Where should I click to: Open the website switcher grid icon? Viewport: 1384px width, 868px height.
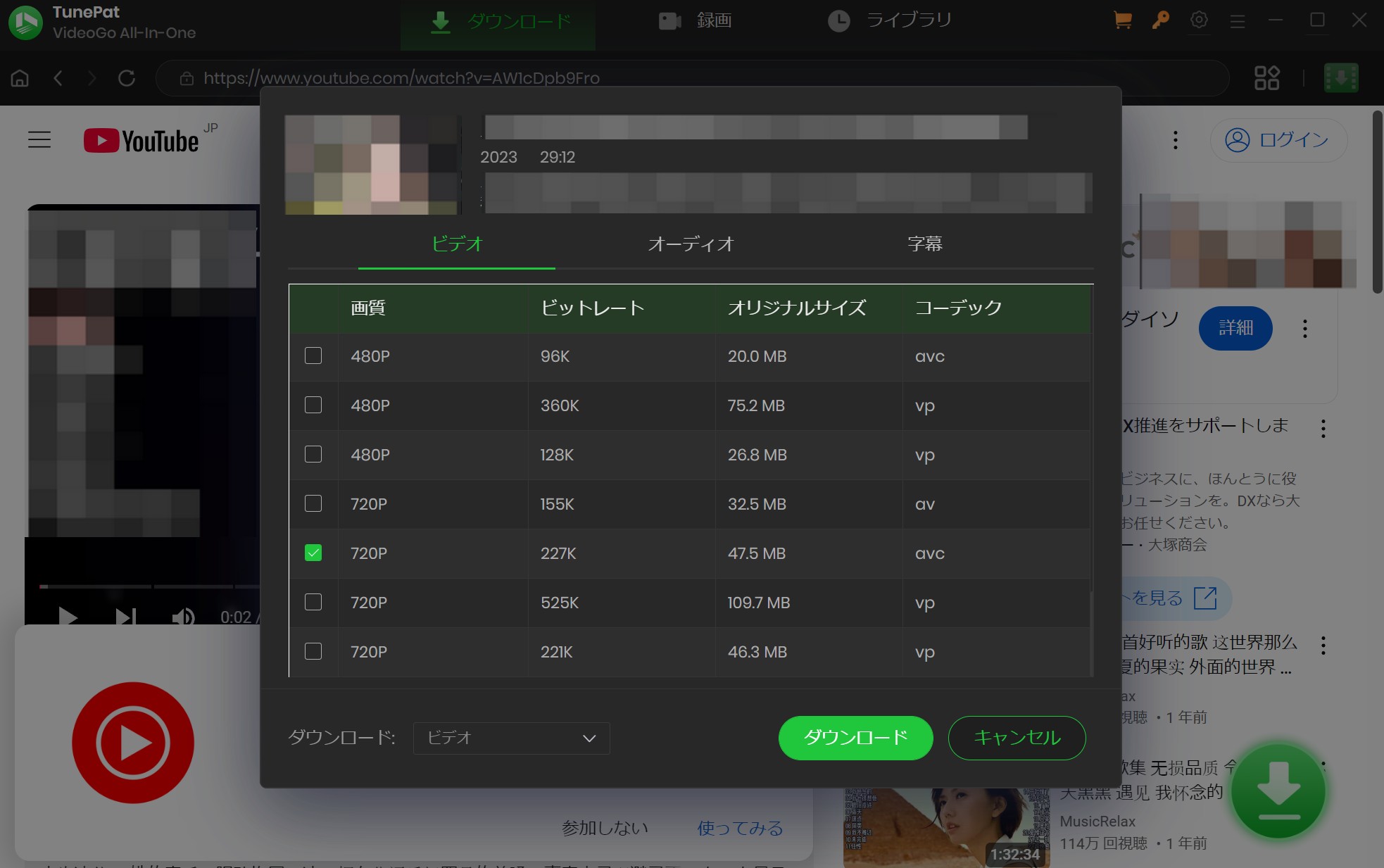tap(1266, 78)
